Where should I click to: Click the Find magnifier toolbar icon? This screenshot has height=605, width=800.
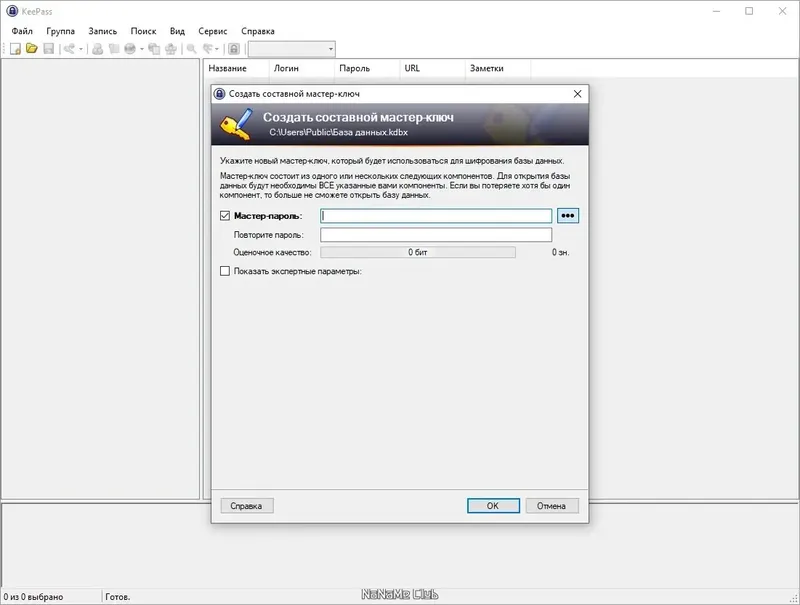(191, 49)
